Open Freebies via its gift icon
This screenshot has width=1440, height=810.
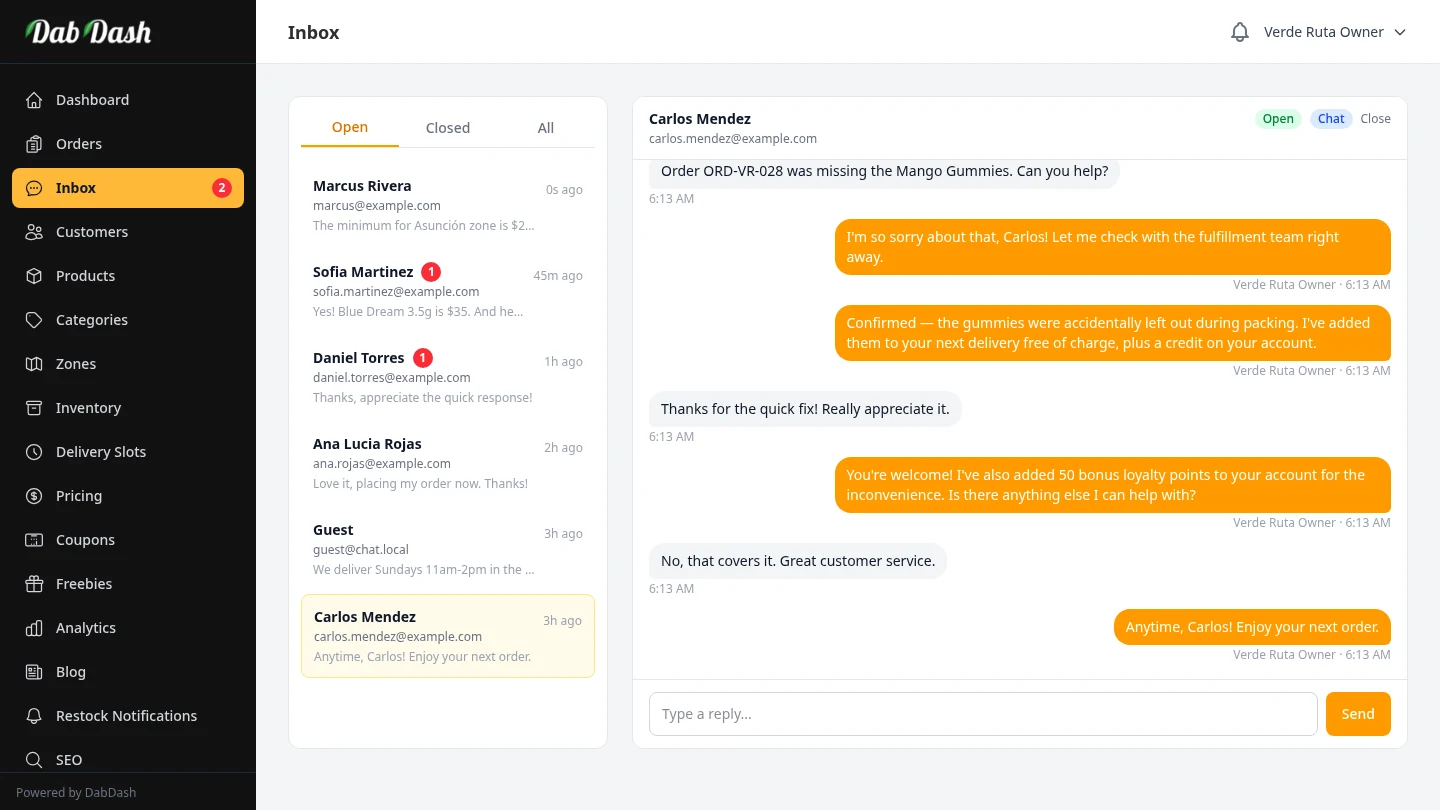tap(34, 584)
